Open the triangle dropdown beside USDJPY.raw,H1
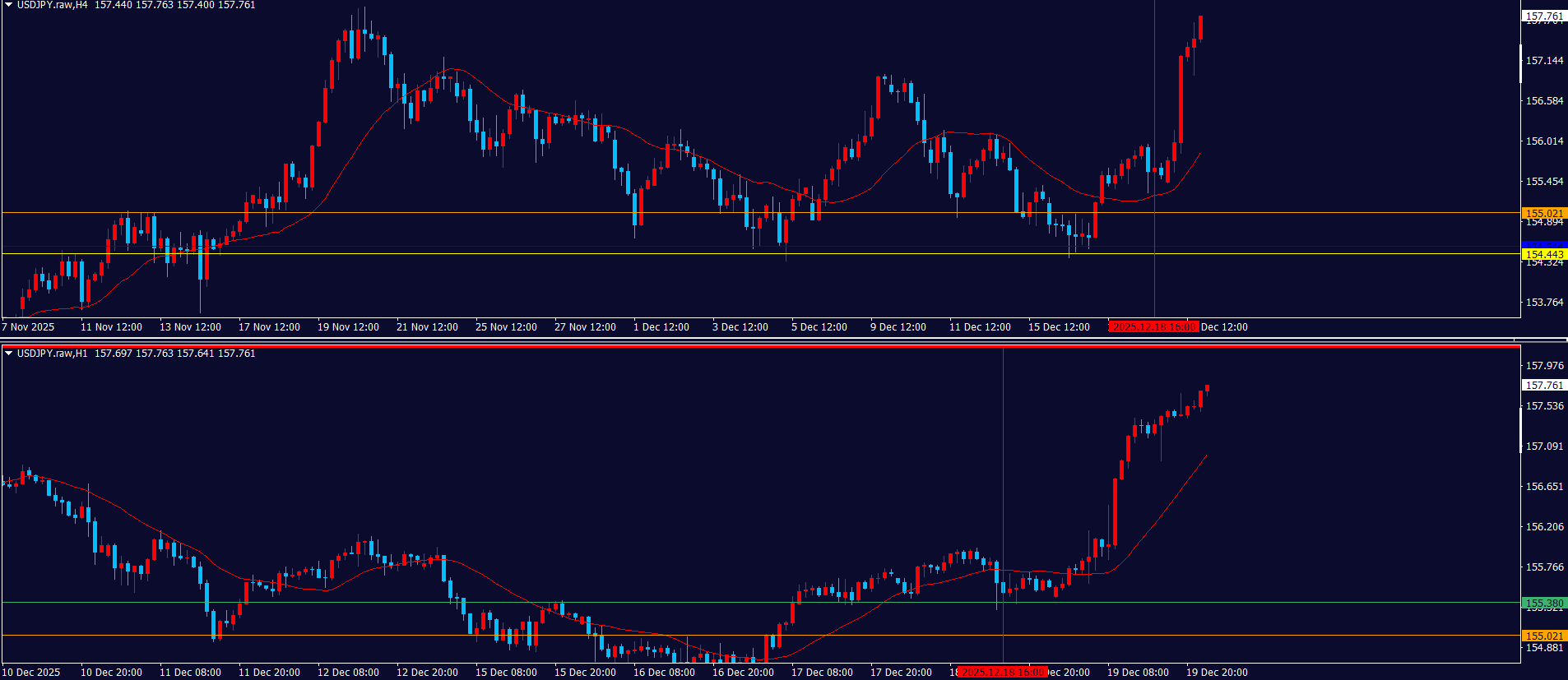 (9, 354)
